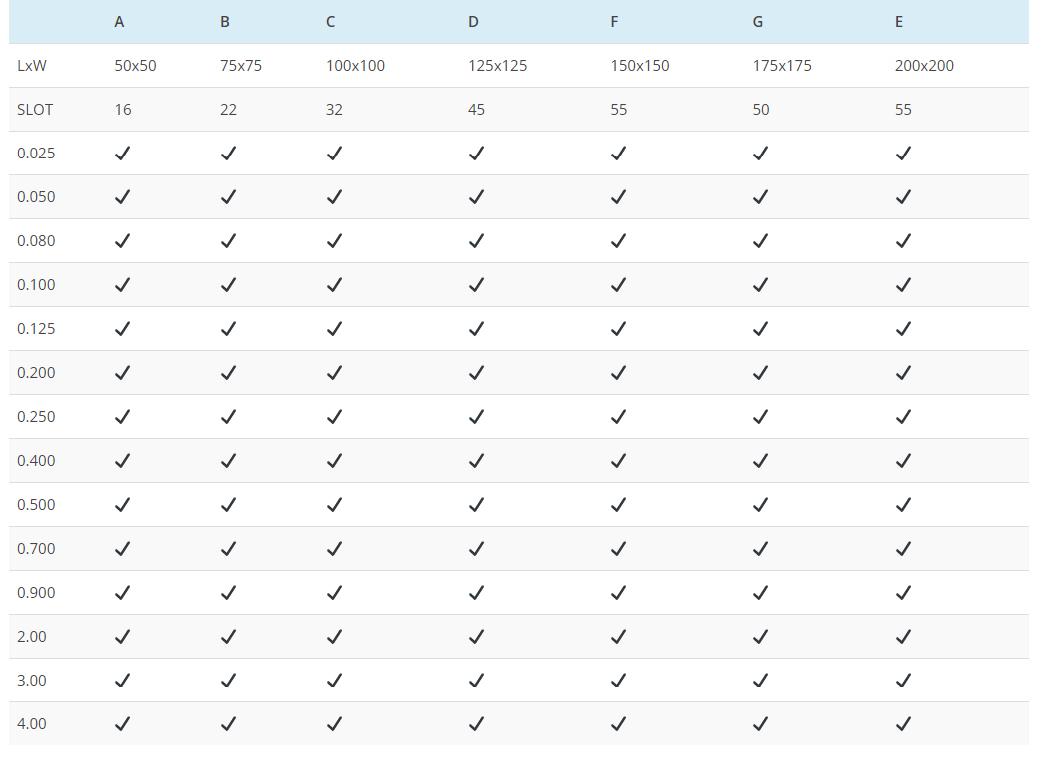Click the checkmark for 4.00 in column E

(903, 724)
